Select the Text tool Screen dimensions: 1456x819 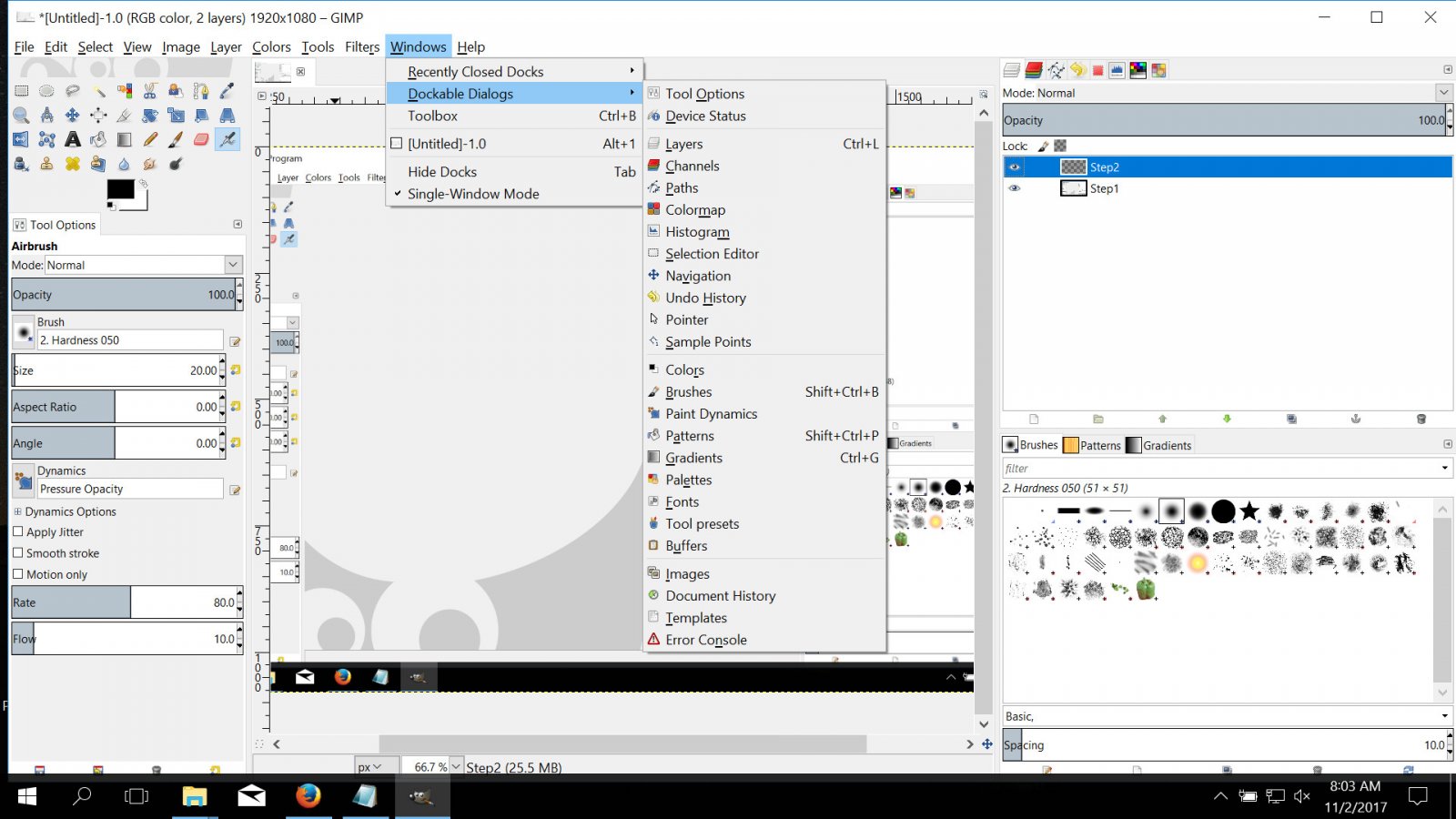point(73,139)
